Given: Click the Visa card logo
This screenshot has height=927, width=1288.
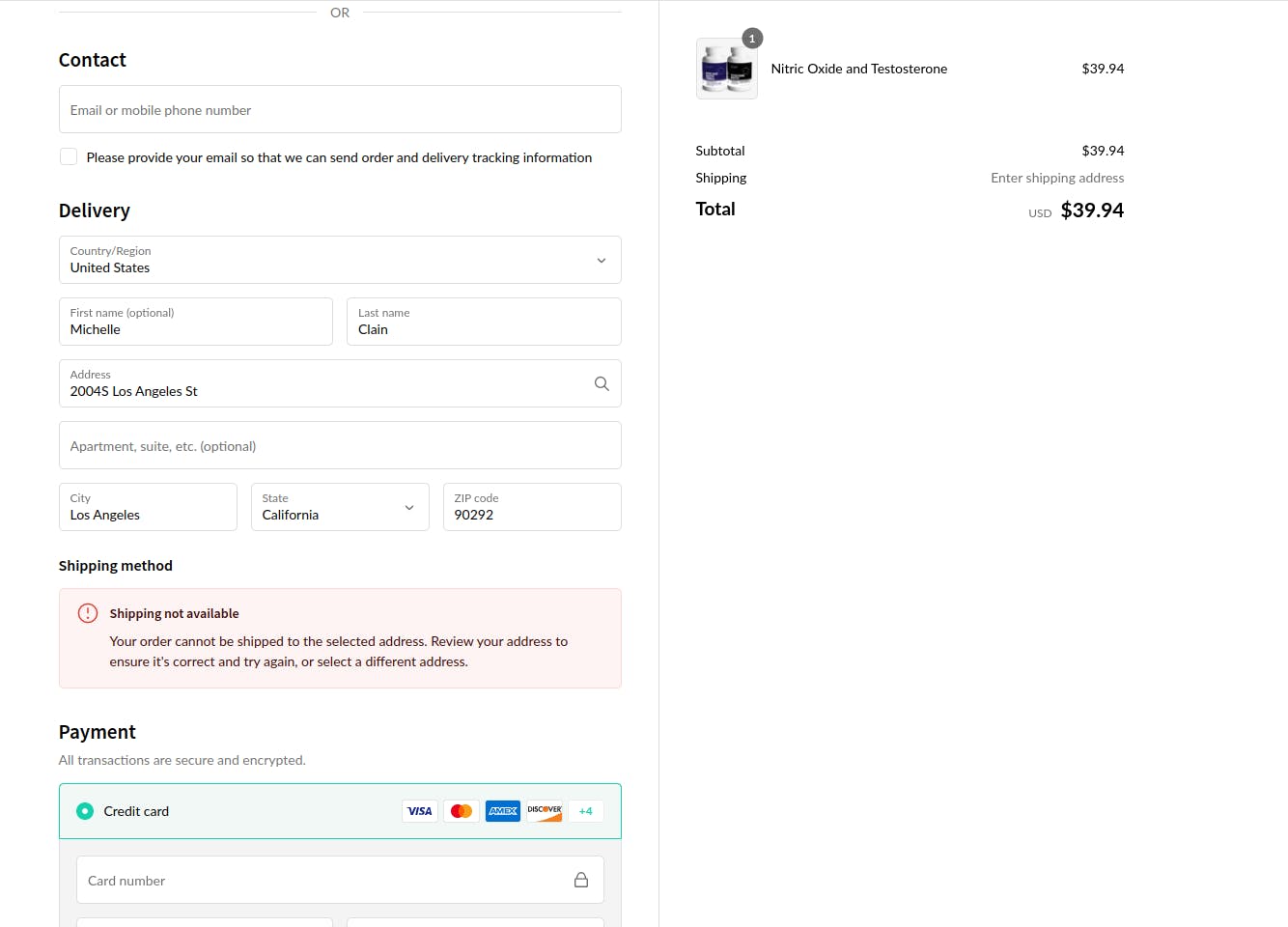Looking at the screenshot, I should (x=420, y=811).
